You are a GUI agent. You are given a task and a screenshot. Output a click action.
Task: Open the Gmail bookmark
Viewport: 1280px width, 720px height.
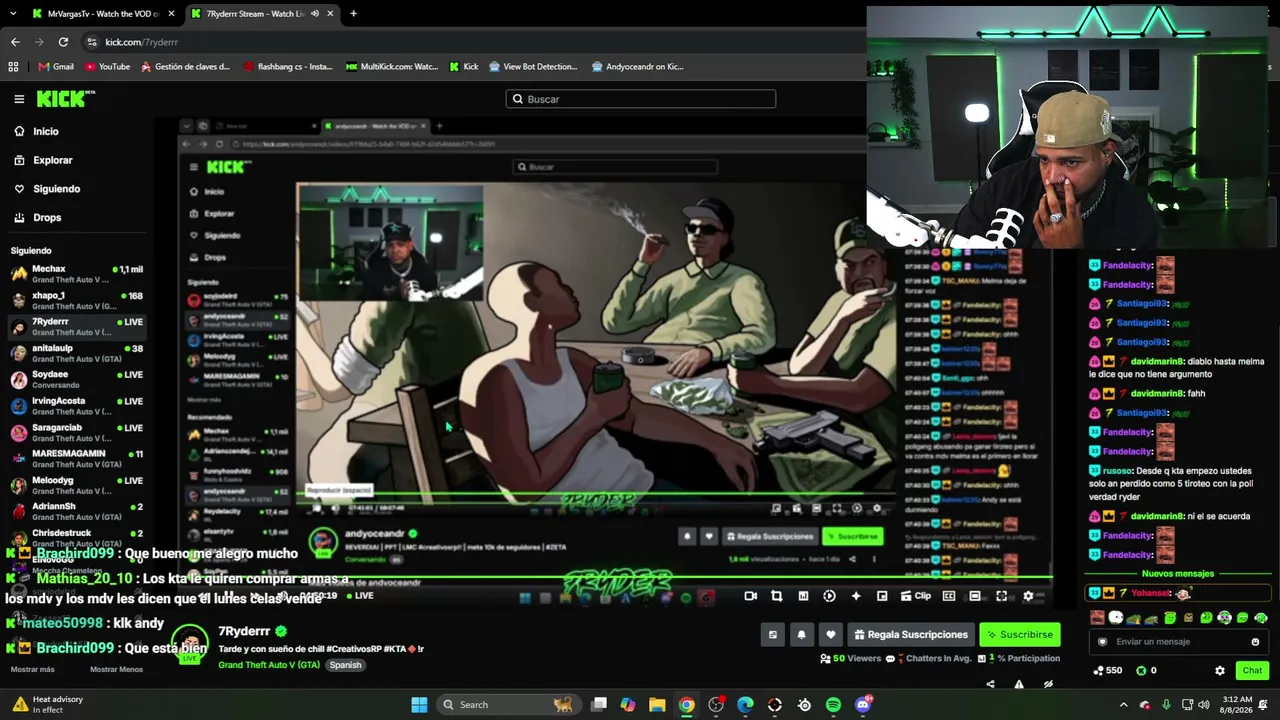coord(56,67)
